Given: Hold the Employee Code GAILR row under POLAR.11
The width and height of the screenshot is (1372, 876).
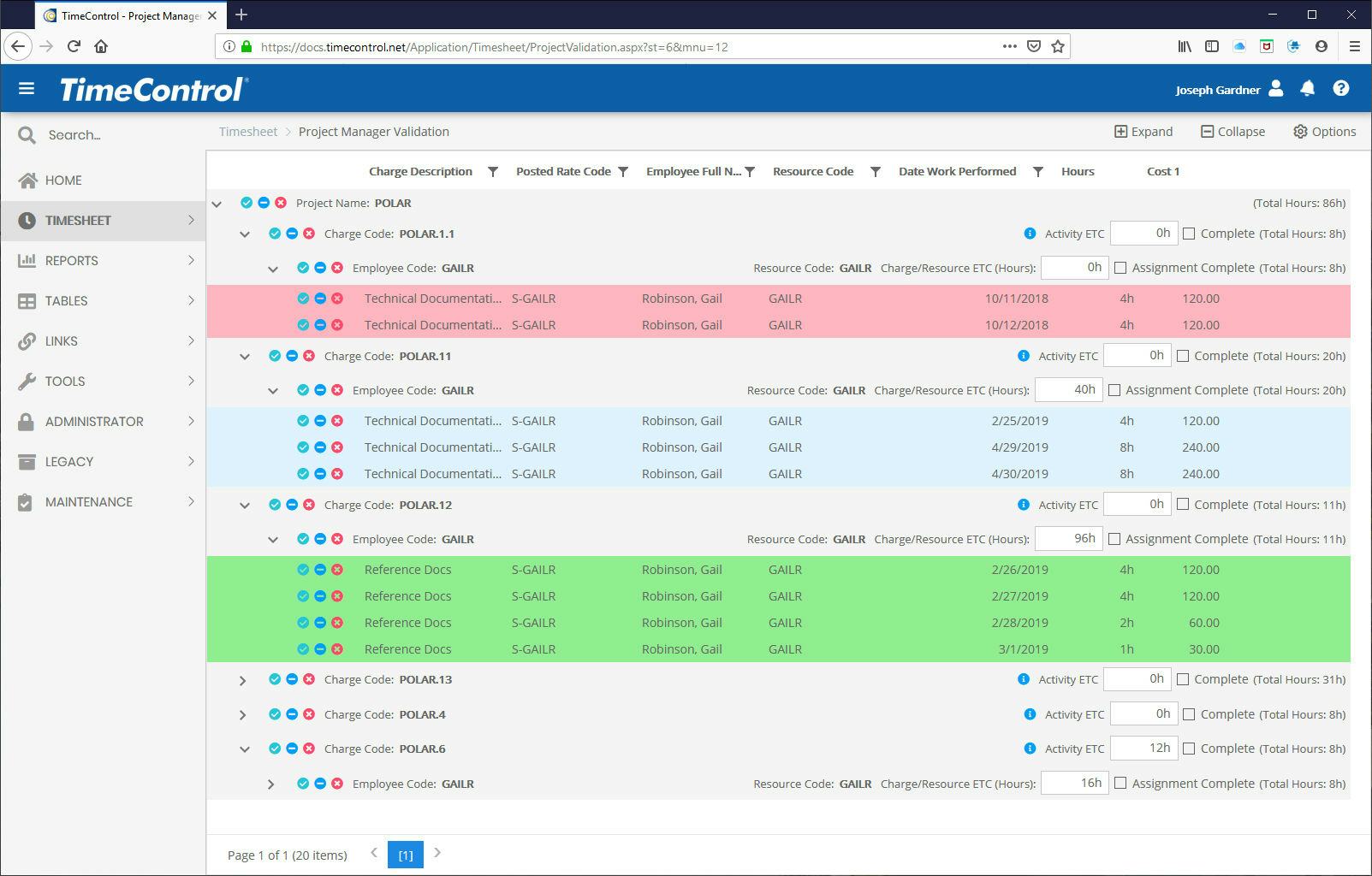Looking at the screenshot, I should click(x=321, y=390).
